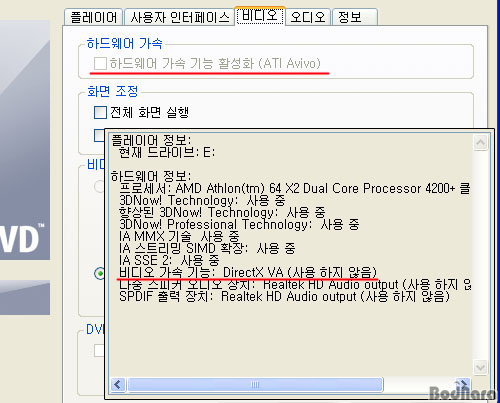This screenshot has height=403, width=500.
Task: Switch to the 플레이어 tab
Action: click(94, 17)
